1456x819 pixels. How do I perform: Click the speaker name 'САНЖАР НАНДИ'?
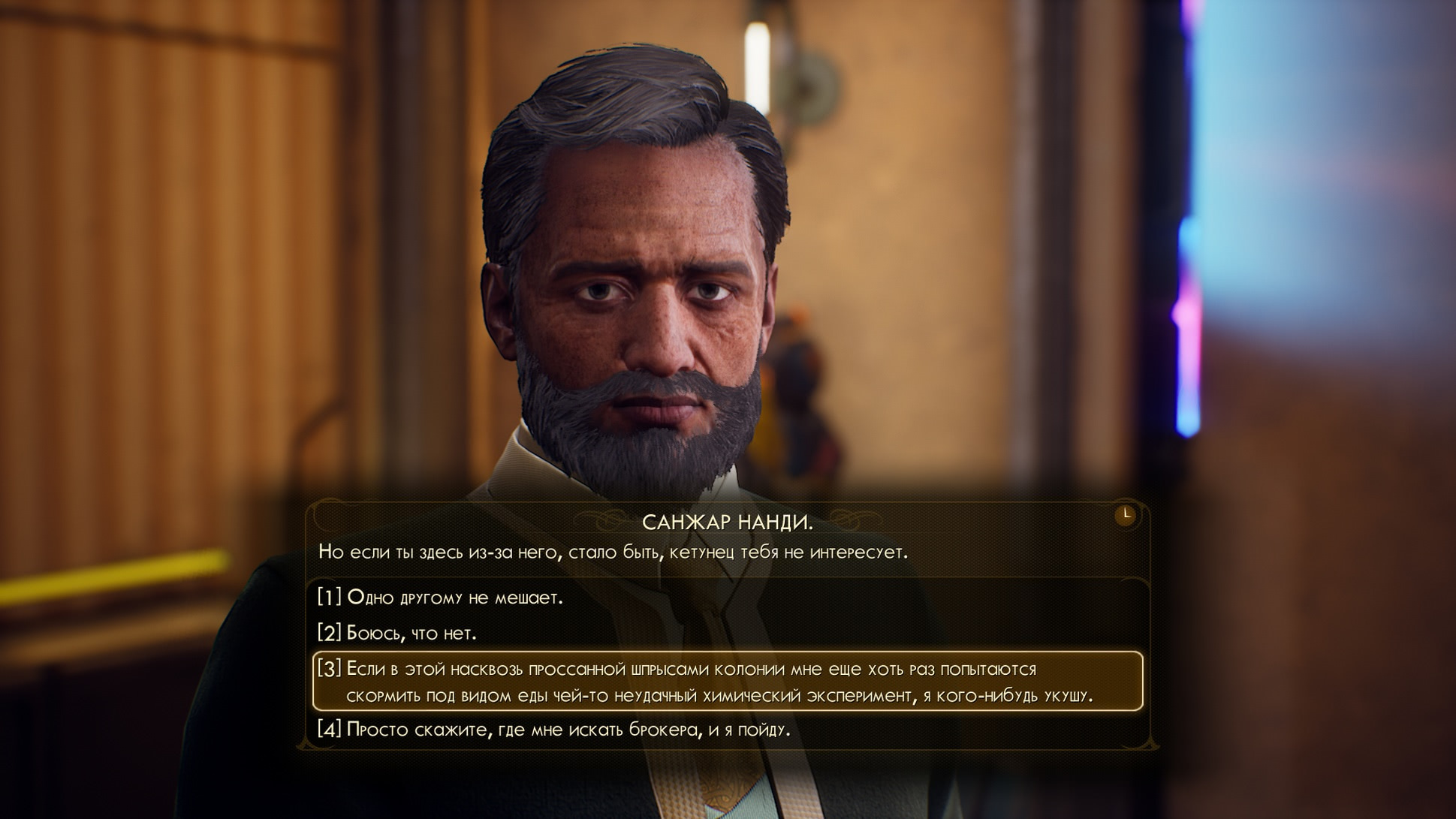click(727, 522)
